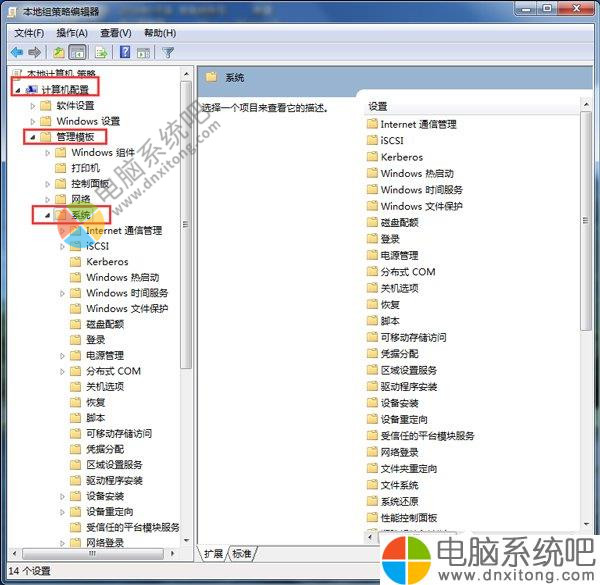Click the right pane vertical scrollbar
The image size is (600, 585).
(x=586, y=300)
